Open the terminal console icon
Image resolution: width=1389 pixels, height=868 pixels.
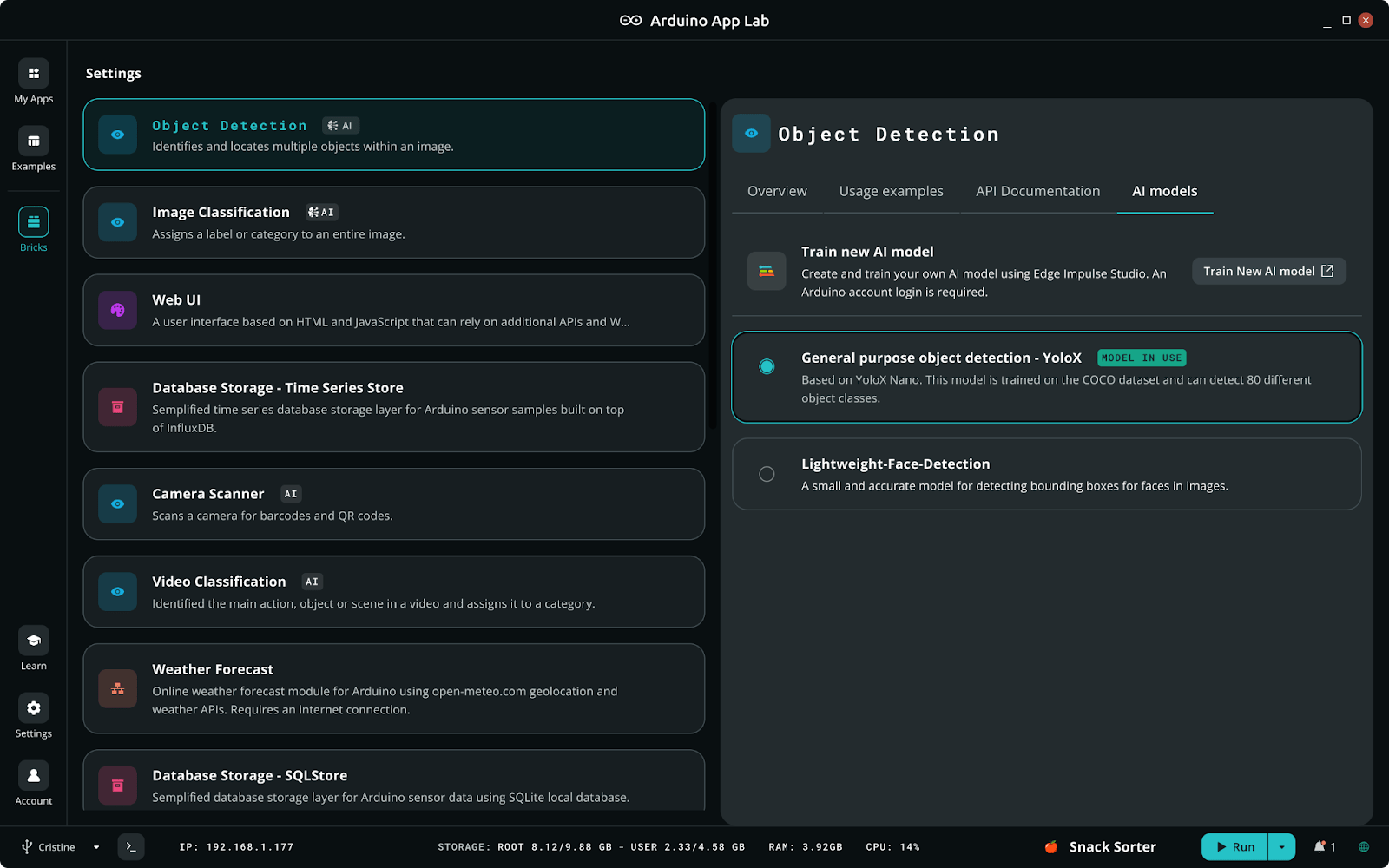[131, 847]
